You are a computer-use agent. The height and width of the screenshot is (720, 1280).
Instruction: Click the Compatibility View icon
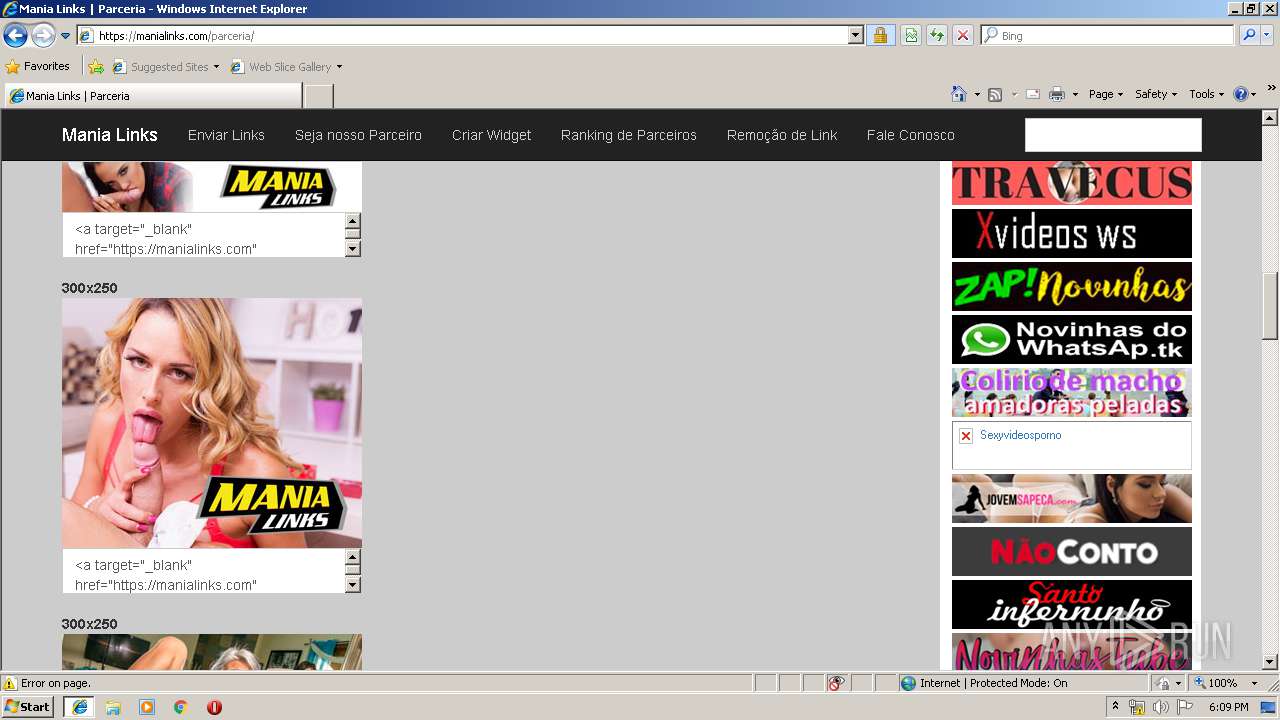pyautogui.click(x=911, y=36)
